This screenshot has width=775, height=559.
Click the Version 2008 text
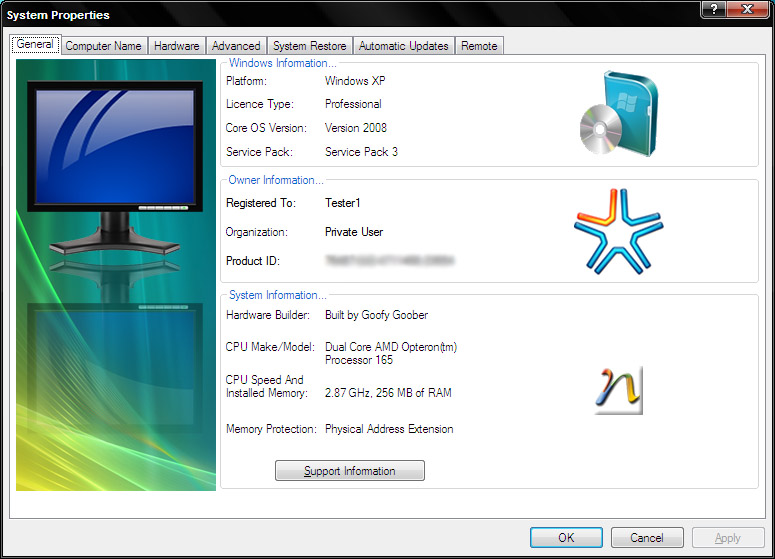pos(355,128)
